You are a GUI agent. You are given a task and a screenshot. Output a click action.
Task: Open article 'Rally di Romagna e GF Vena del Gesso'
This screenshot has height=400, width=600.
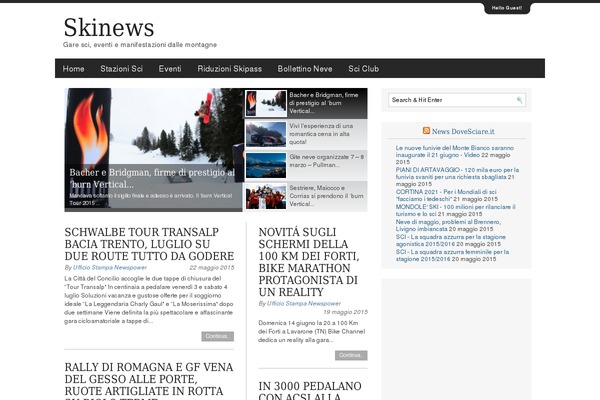149,381
